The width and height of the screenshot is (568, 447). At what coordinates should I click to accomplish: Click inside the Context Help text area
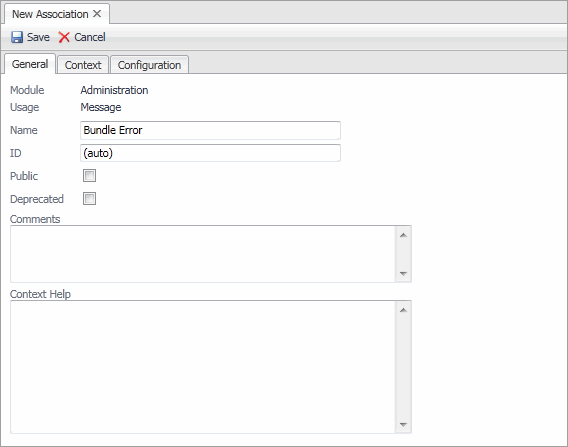click(x=203, y=367)
